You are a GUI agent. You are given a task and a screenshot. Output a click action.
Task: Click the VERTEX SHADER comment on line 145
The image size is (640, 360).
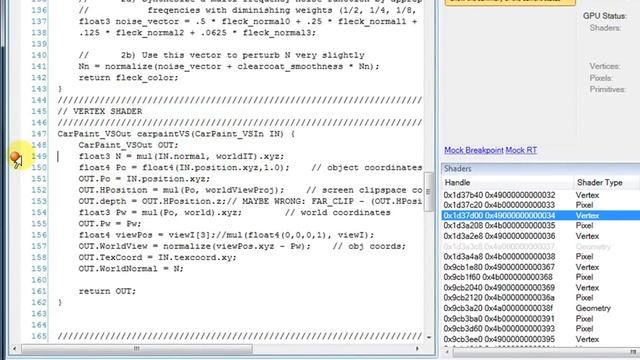[100, 111]
